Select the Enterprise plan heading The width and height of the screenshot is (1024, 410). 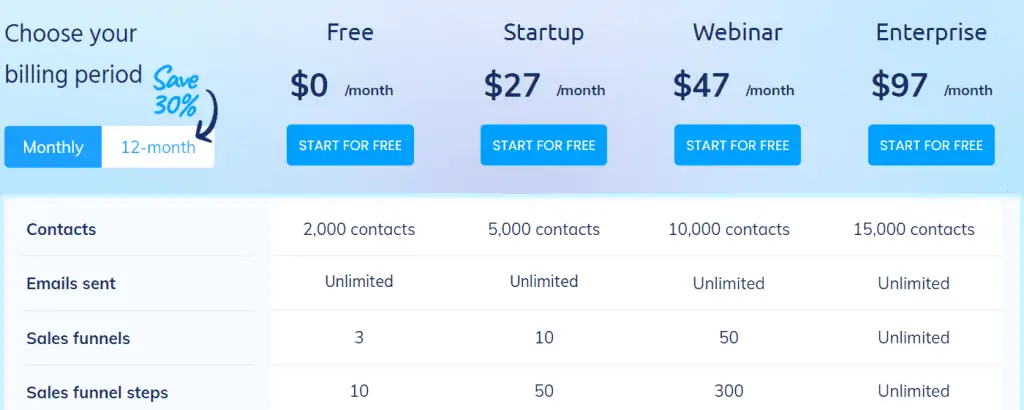931,33
